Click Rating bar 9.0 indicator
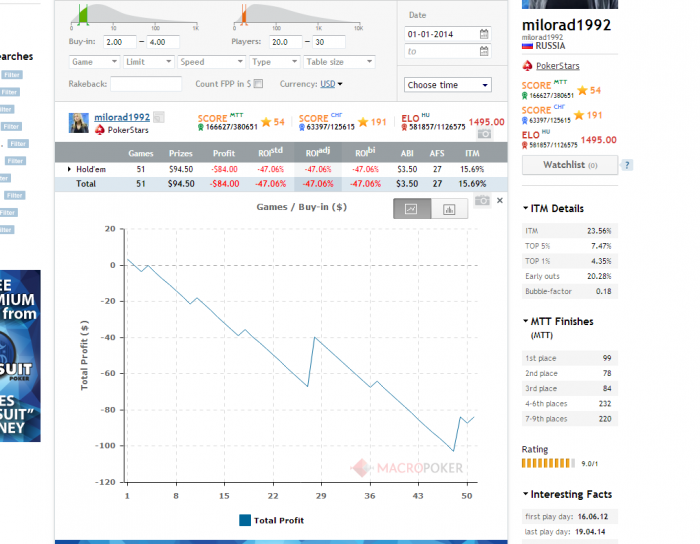700x544 pixels. (548, 463)
